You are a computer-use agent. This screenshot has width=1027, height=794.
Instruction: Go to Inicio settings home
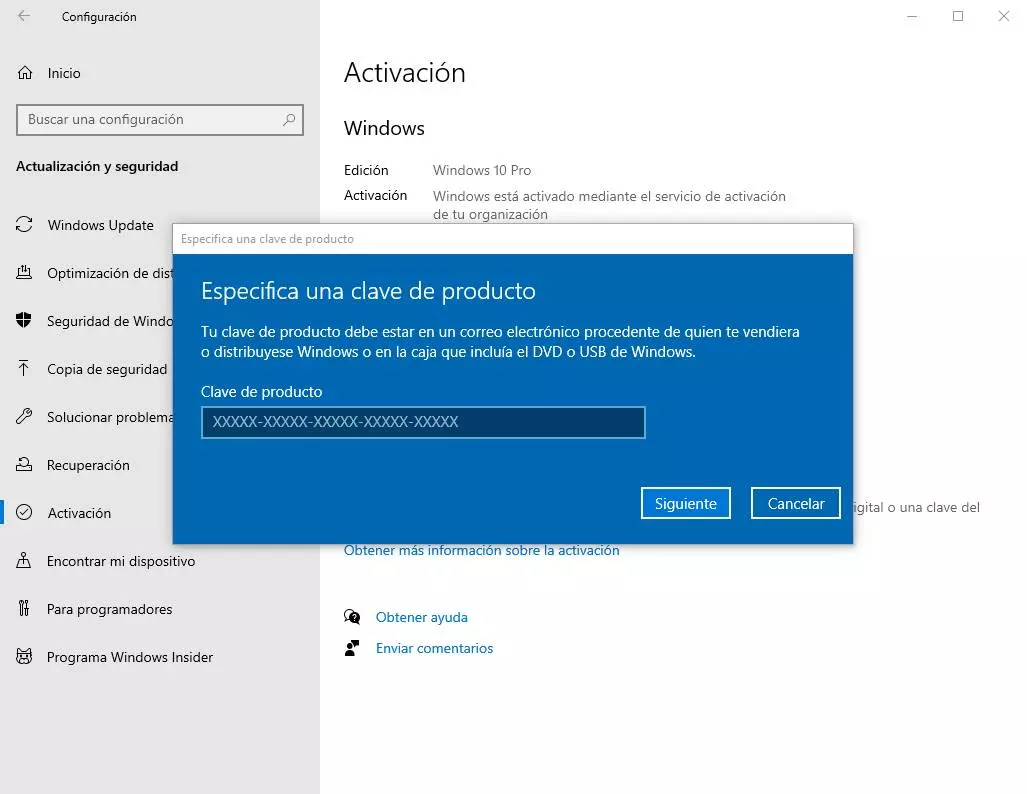(x=64, y=73)
